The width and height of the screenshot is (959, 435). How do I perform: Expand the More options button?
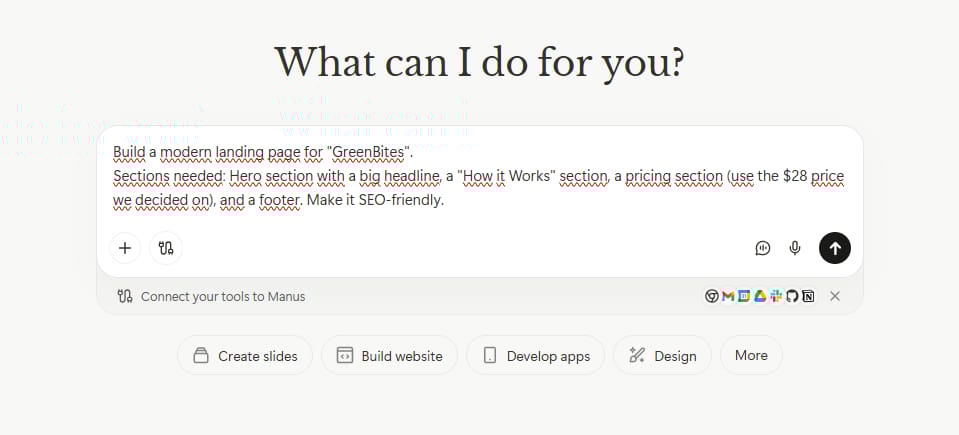751,355
